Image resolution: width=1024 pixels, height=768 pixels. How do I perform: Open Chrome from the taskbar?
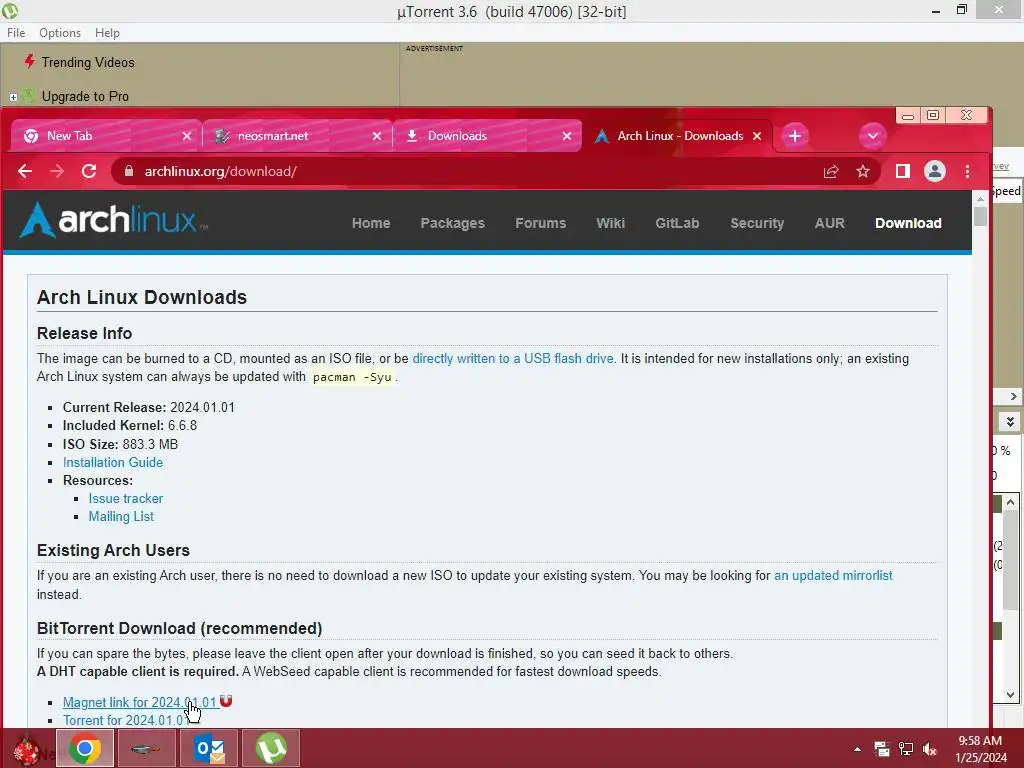[85, 748]
